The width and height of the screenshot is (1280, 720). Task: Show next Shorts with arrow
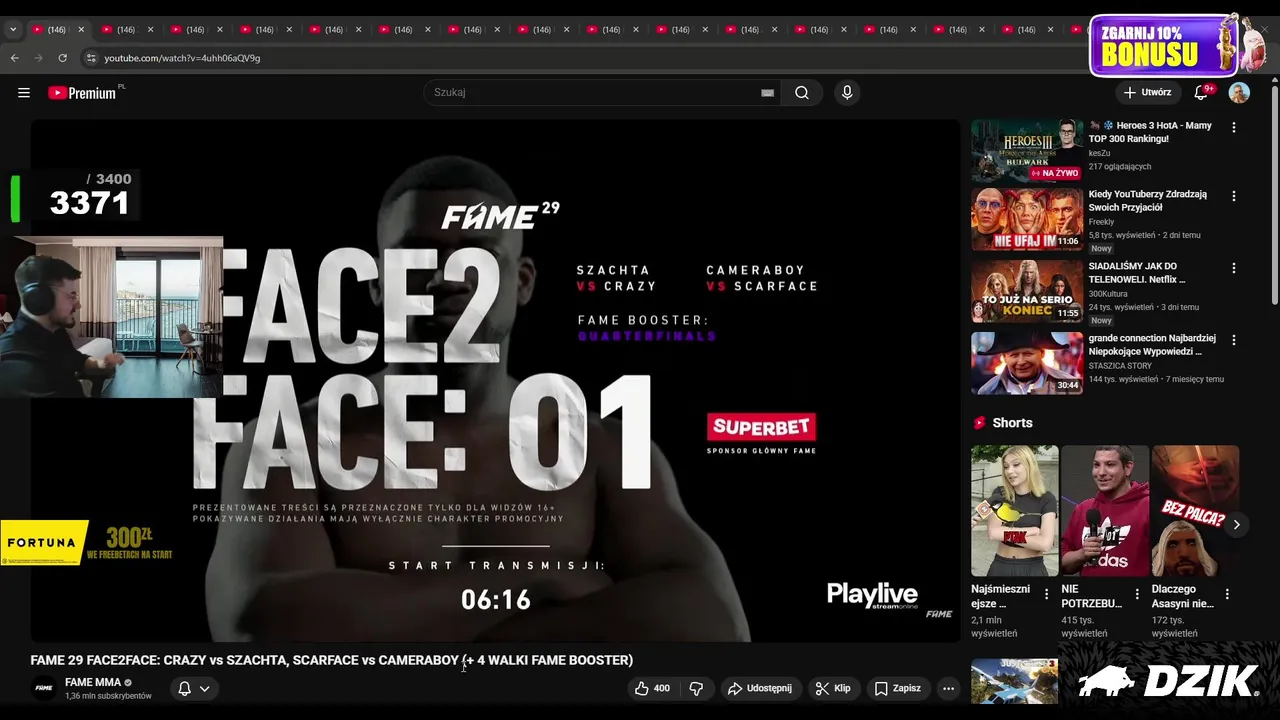(x=1236, y=525)
